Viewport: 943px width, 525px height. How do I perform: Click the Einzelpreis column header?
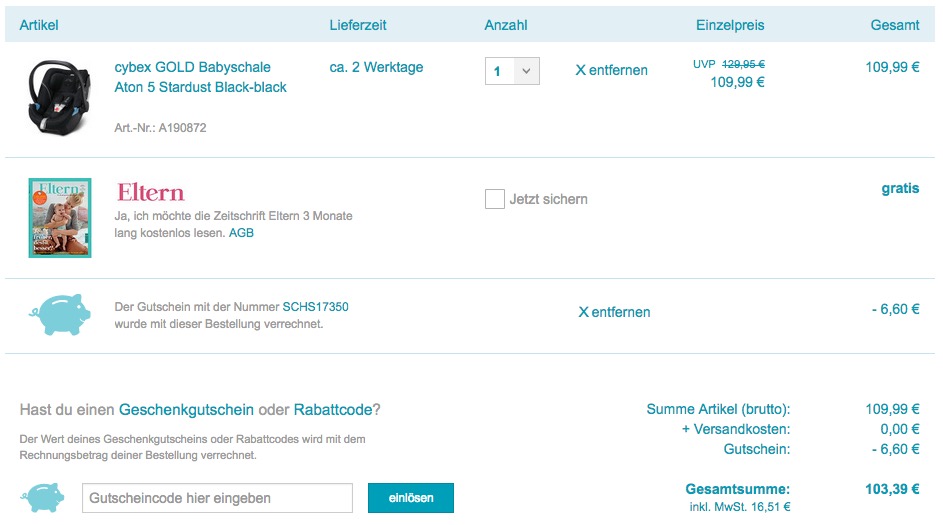(x=730, y=25)
